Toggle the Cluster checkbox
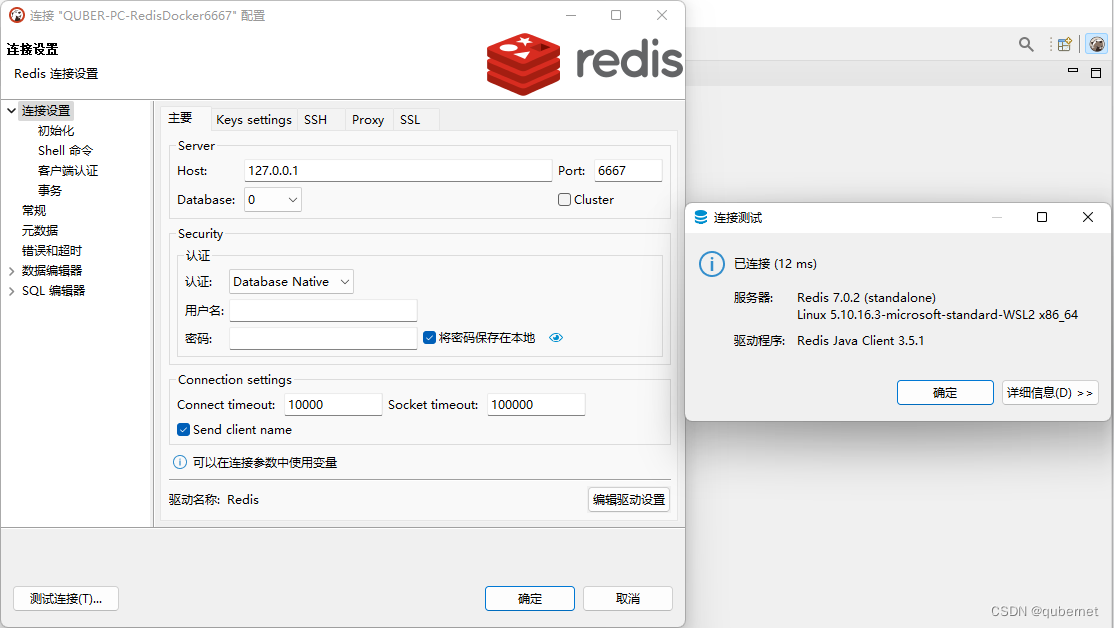This screenshot has width=1114, height=628. pyautogui.click(x=564, y=200)
